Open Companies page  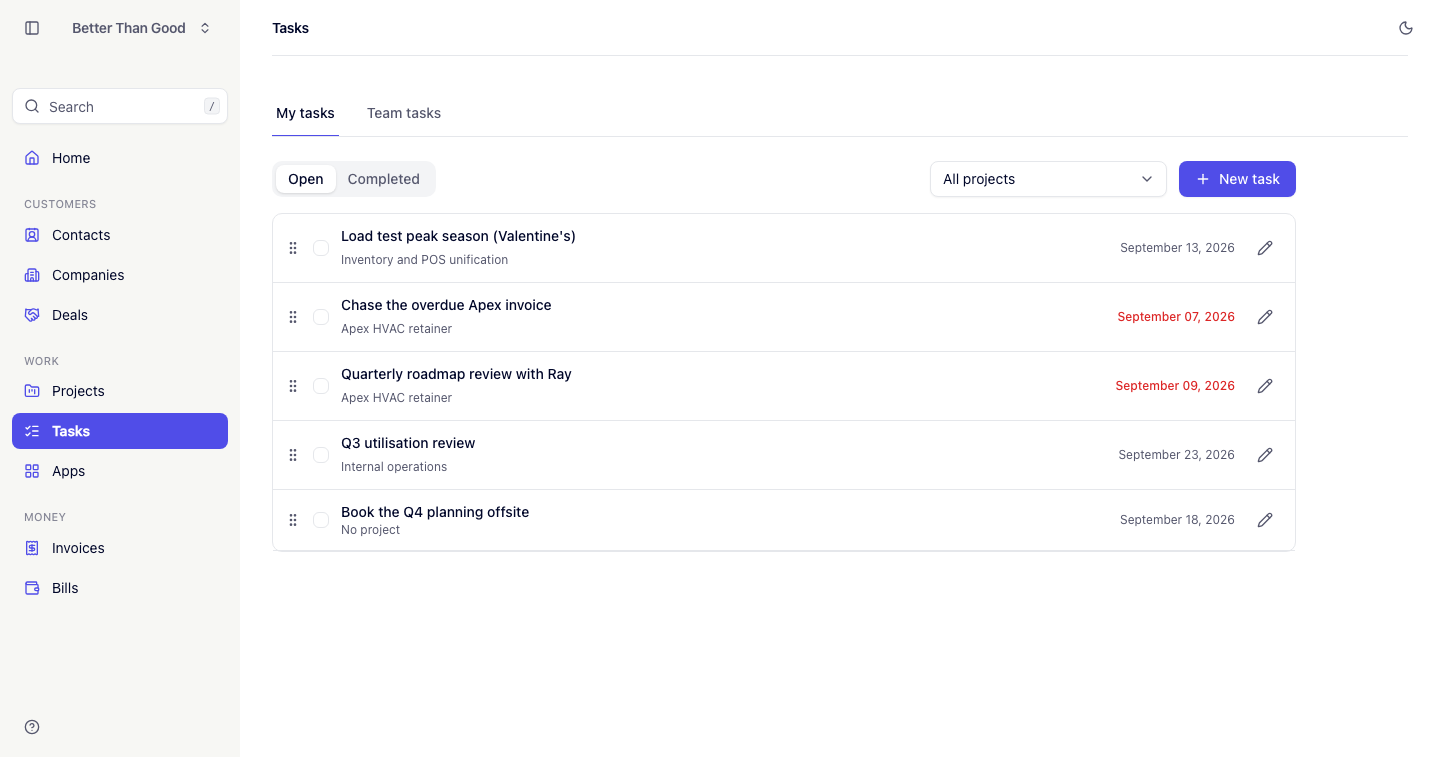[120, 275]
